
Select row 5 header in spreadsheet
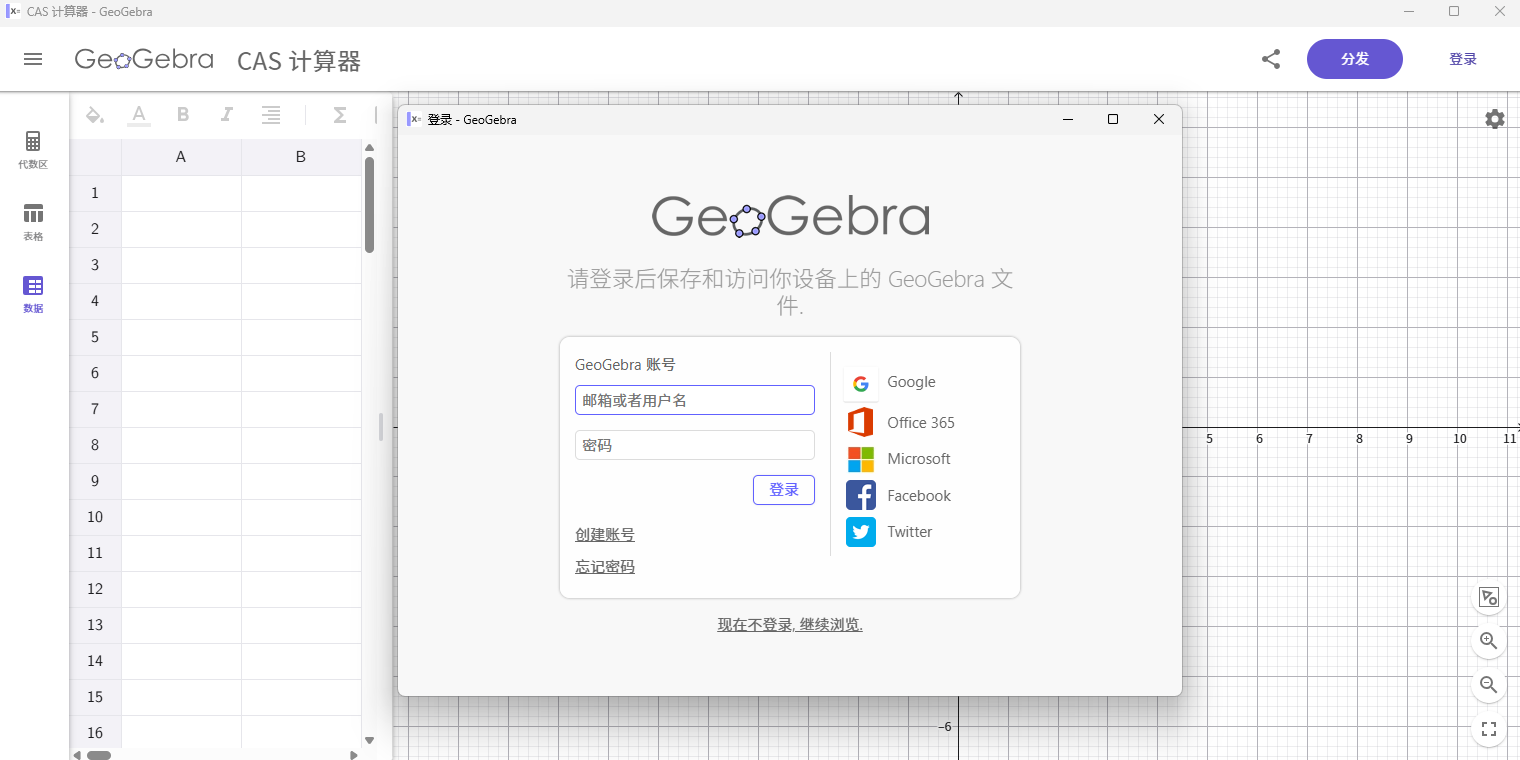point(95,337)
